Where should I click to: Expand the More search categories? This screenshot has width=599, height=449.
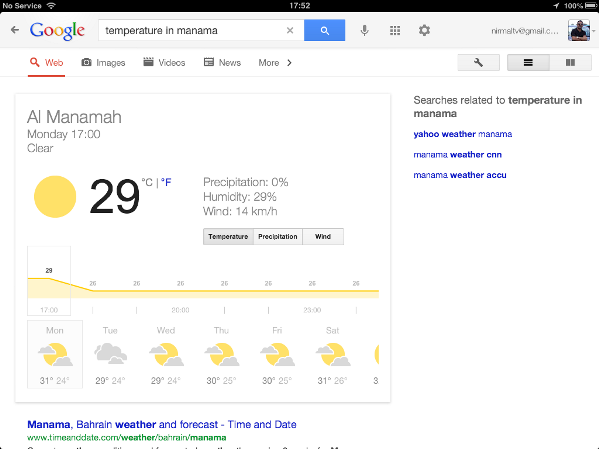point(269,63)
